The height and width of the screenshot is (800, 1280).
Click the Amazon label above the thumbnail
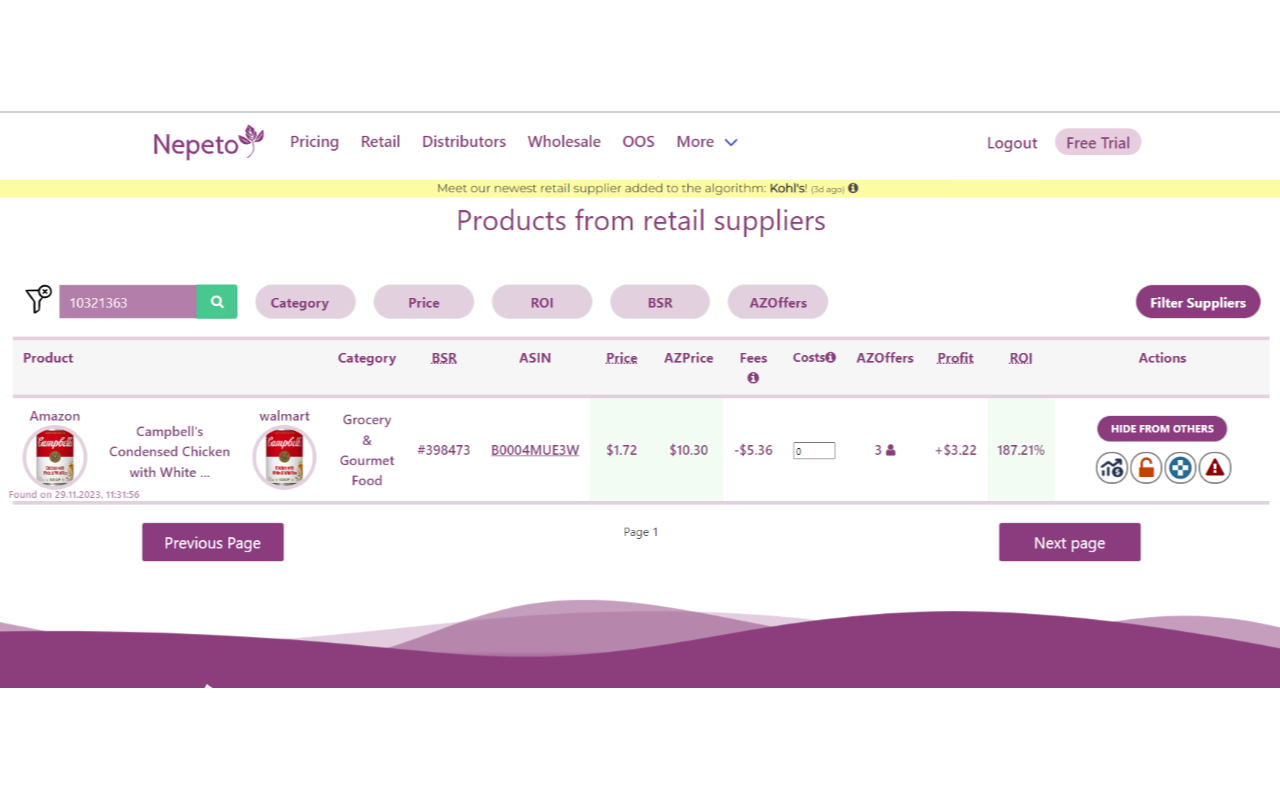click(x=55, y=416)
